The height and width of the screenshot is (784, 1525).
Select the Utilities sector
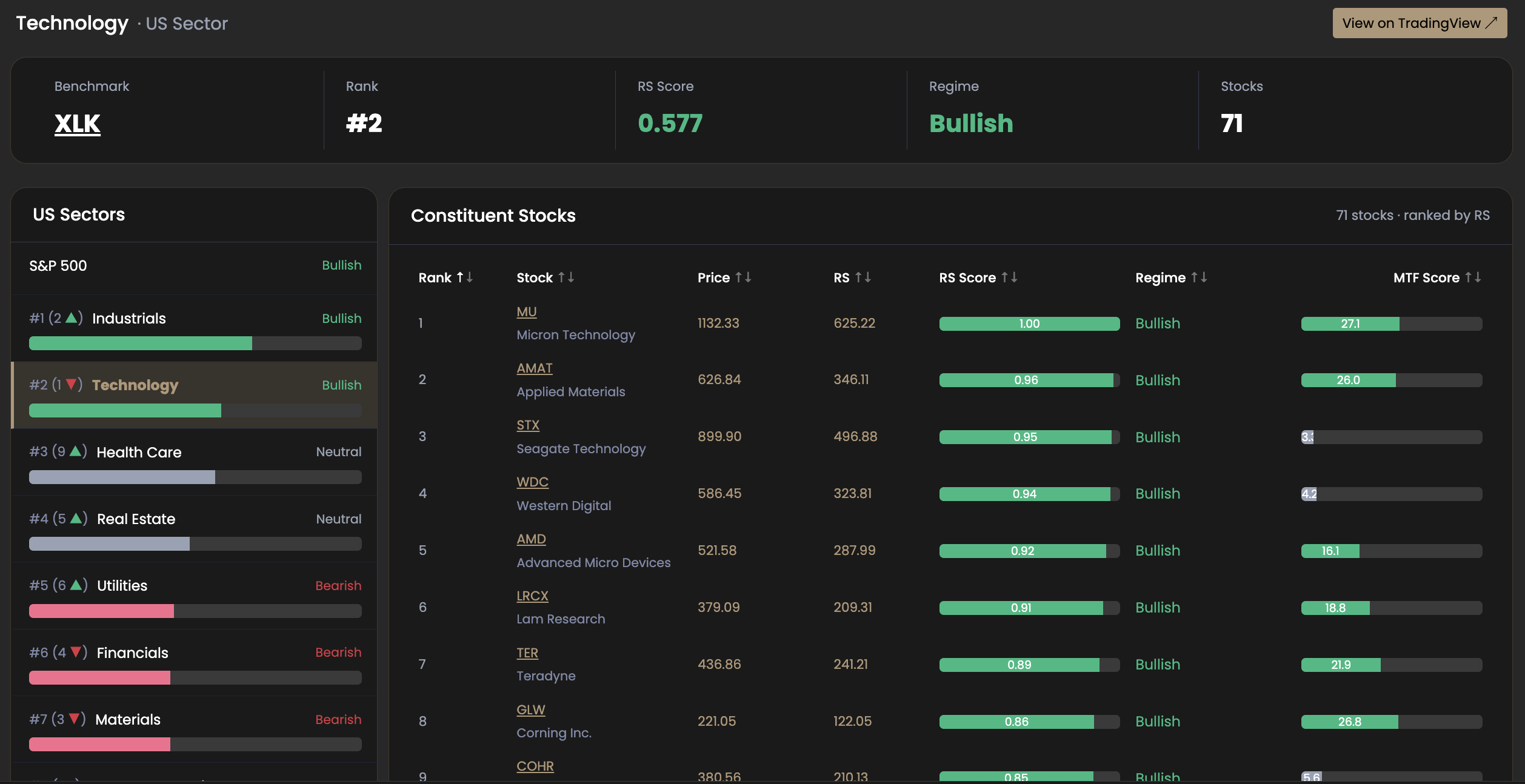pyautogui.click(x=194, y=596)
